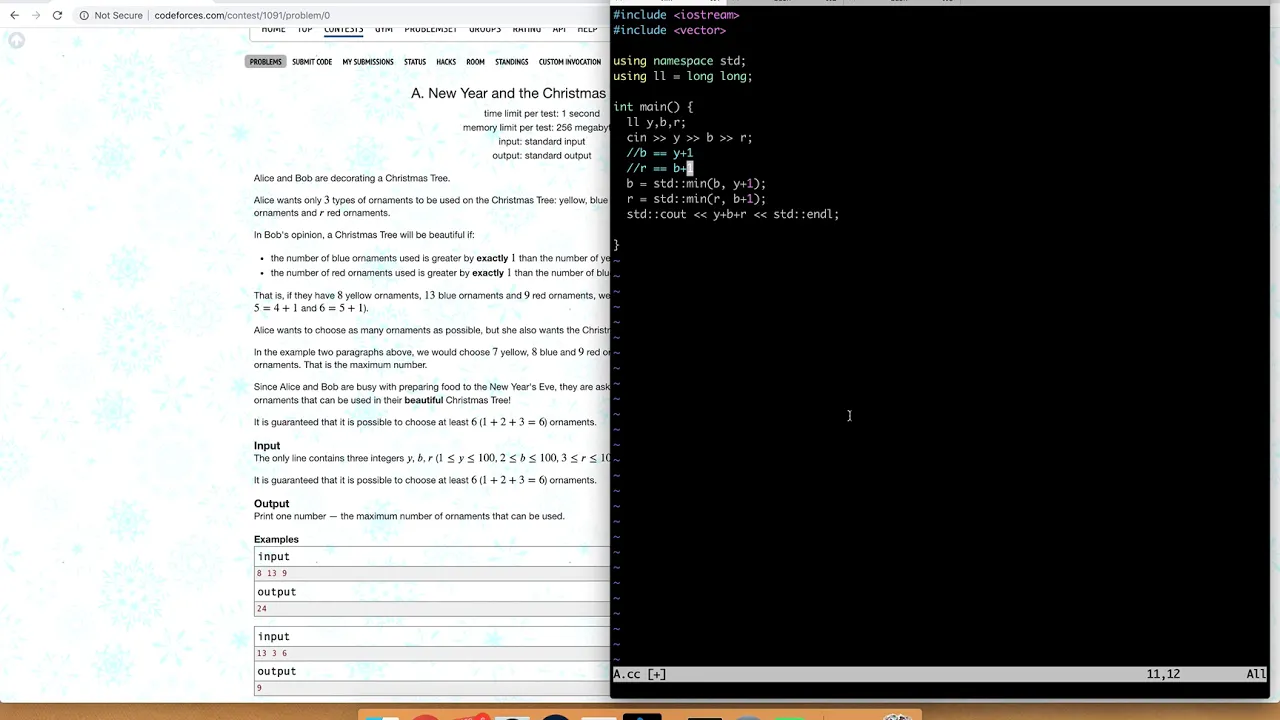Click 'Alice and Bob are decorating a Christmas Tree.'

(x=352, y=178)
